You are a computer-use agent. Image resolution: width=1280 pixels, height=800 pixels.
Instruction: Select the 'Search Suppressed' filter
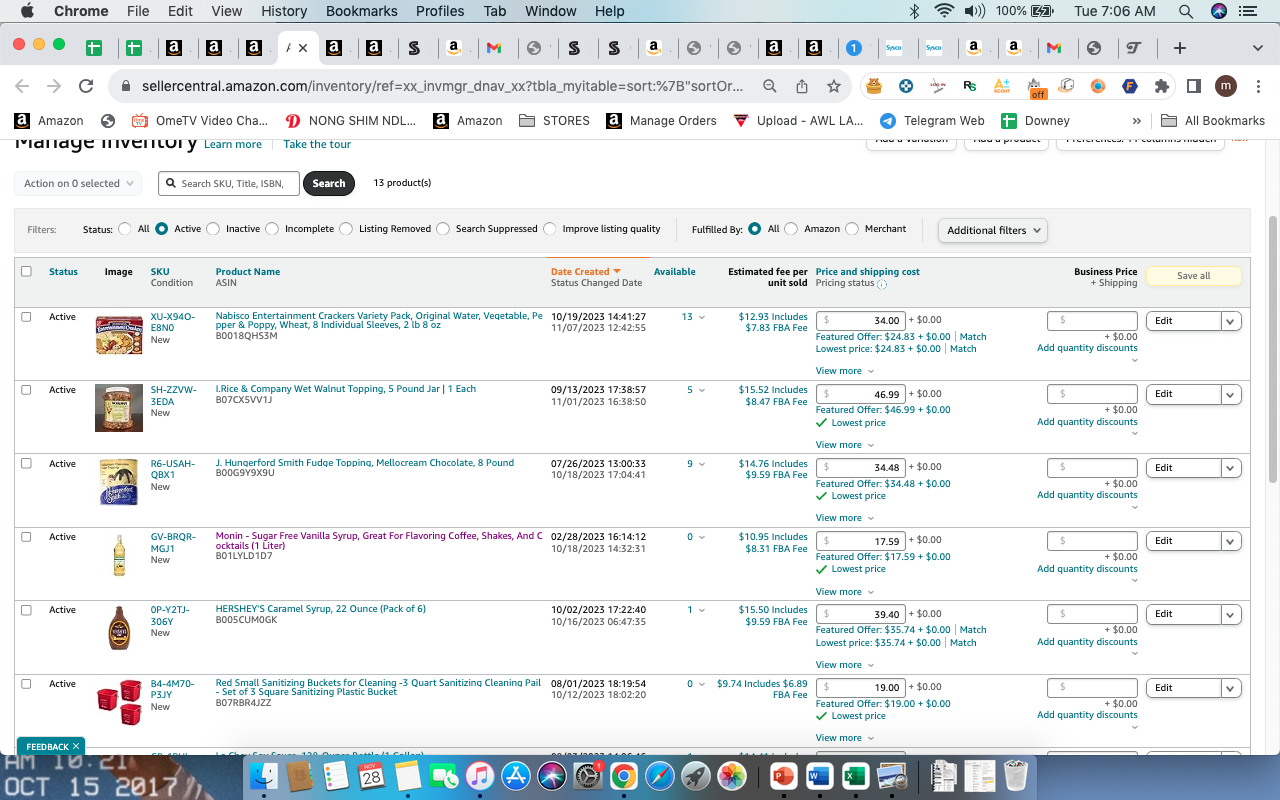443,229
